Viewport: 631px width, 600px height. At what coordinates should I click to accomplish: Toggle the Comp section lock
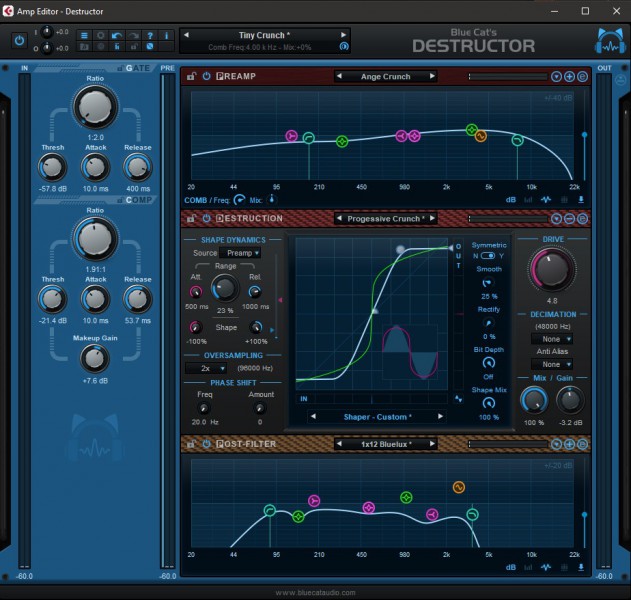(x=120, y=200)
